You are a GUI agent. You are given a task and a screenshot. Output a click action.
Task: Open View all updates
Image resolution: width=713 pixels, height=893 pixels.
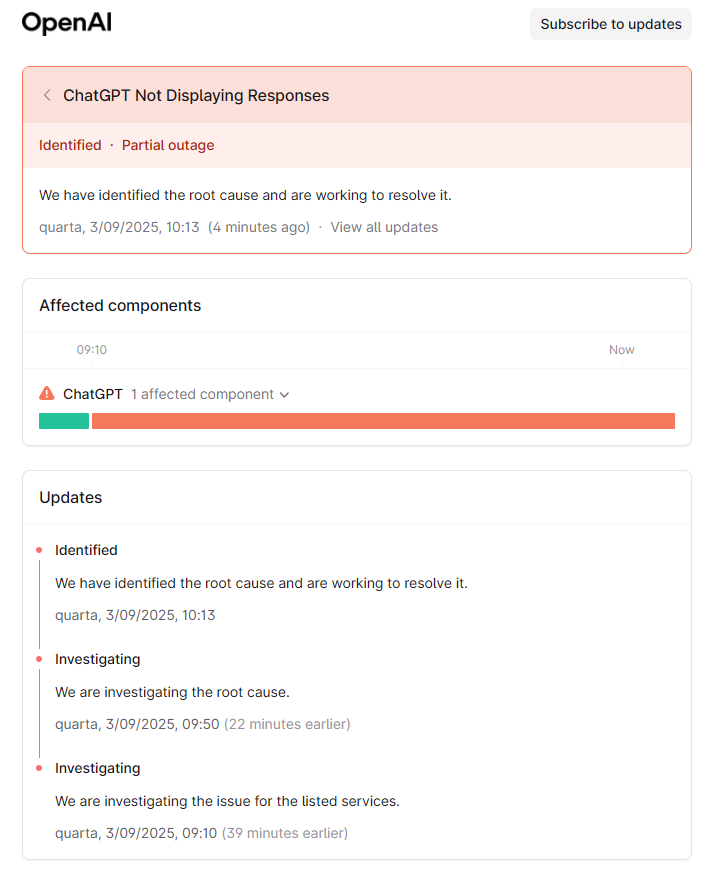tap(384, 227)
